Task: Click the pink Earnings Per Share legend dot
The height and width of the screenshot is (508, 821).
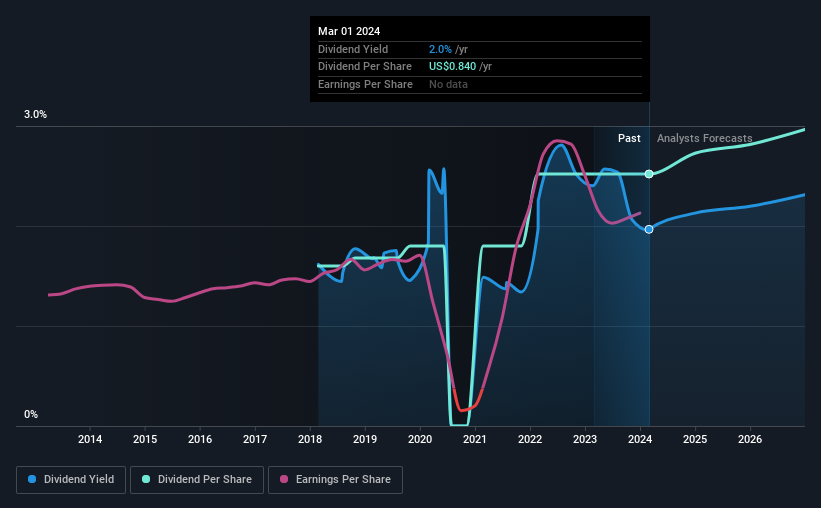Action: pyautogui.click(x=284, y=479)
